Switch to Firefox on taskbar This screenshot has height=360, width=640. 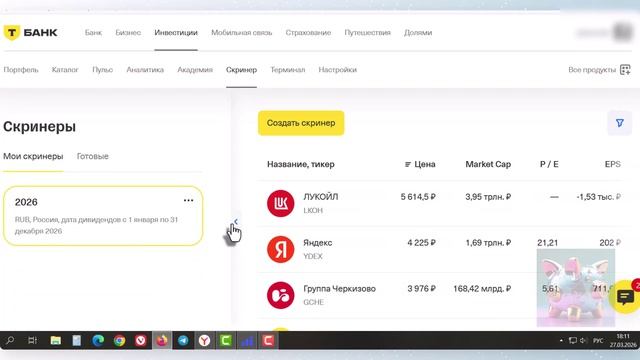162,340
